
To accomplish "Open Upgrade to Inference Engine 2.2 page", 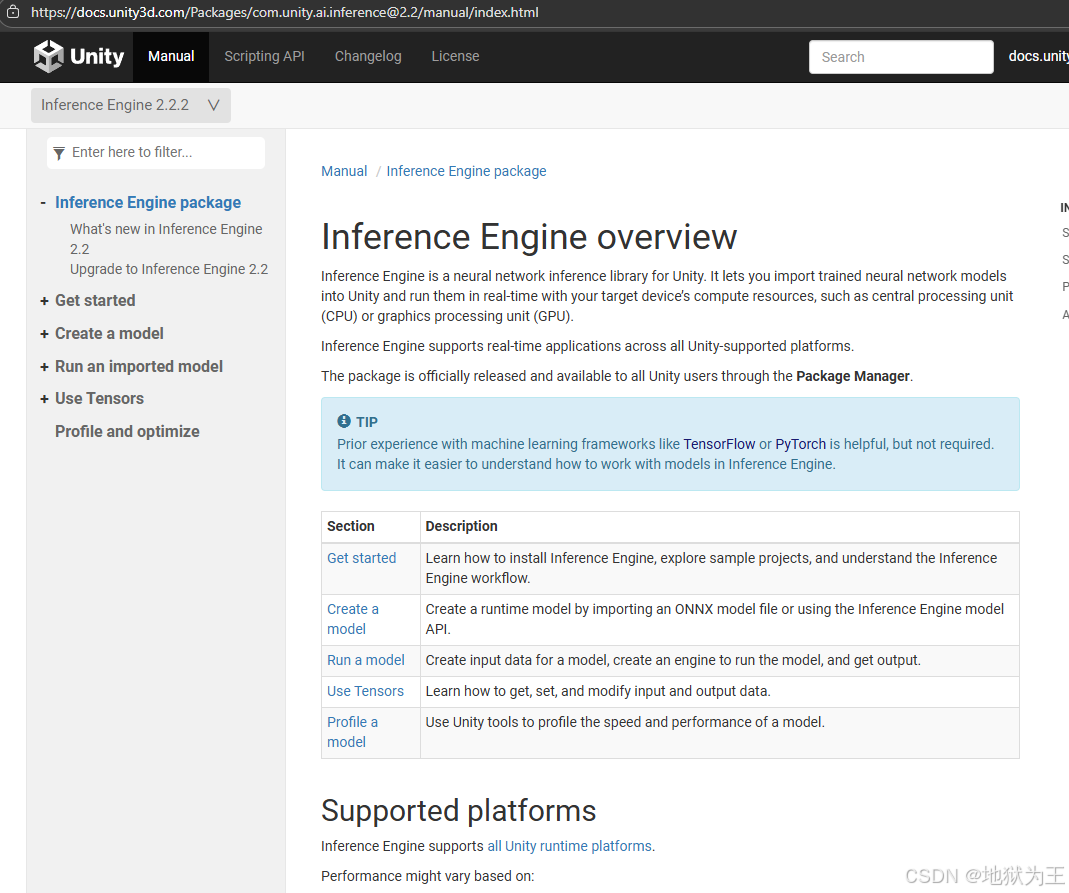I will pos(169,269).
